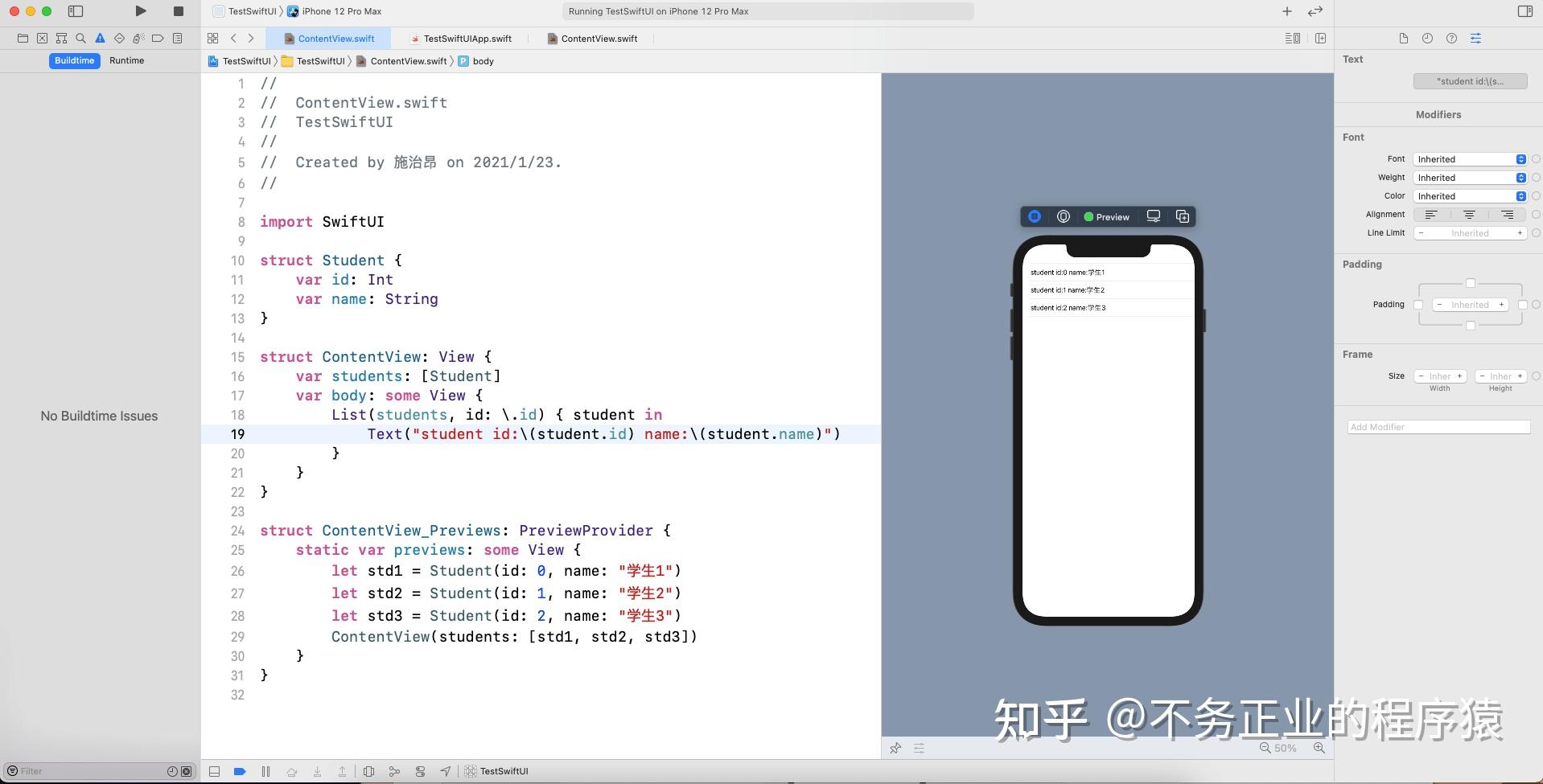The width and height of the screenshot is (1543, 784).
Task: Duplicate the preview
Action: 1183,216
